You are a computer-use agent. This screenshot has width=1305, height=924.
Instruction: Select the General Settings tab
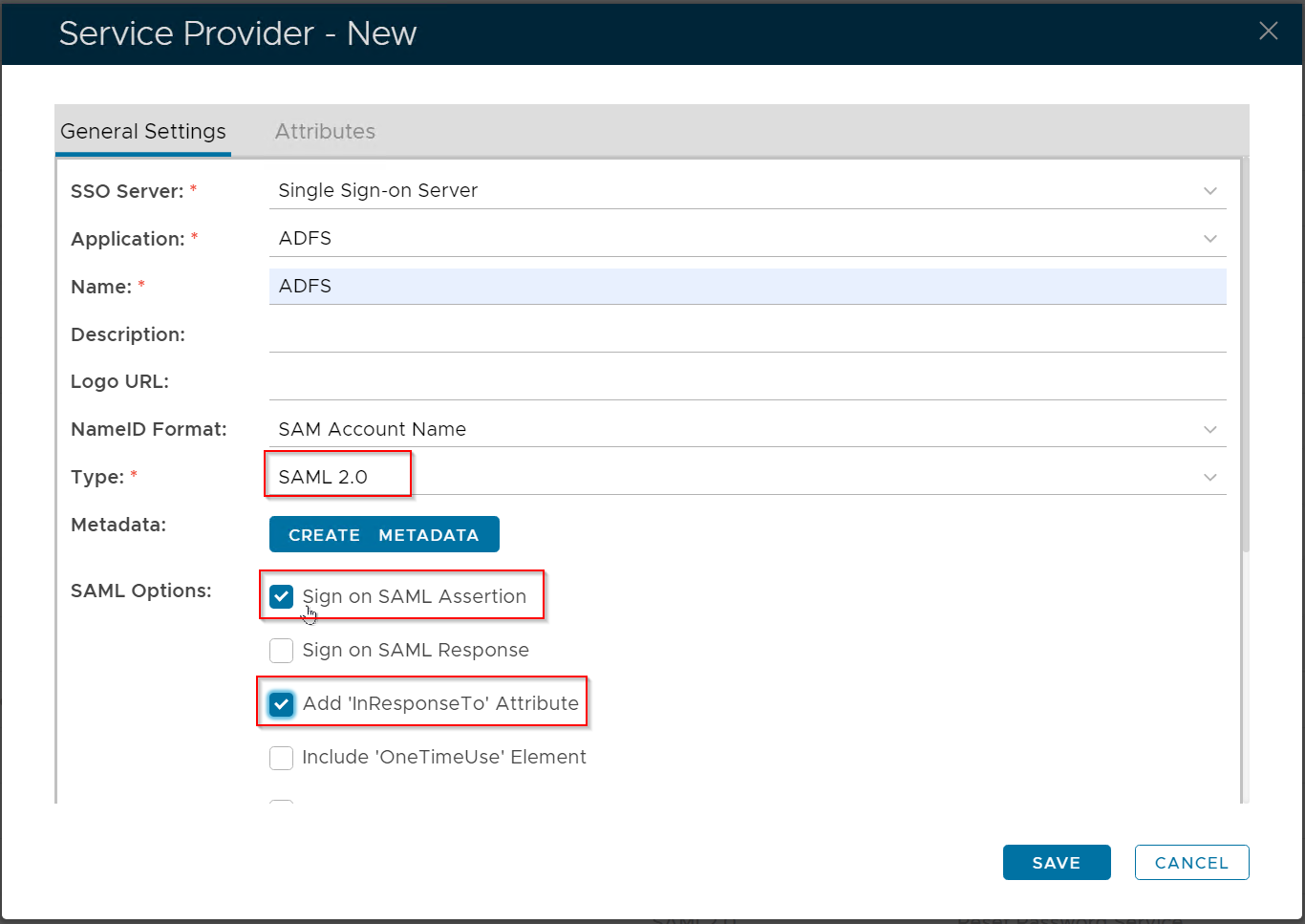coord(143,132)
